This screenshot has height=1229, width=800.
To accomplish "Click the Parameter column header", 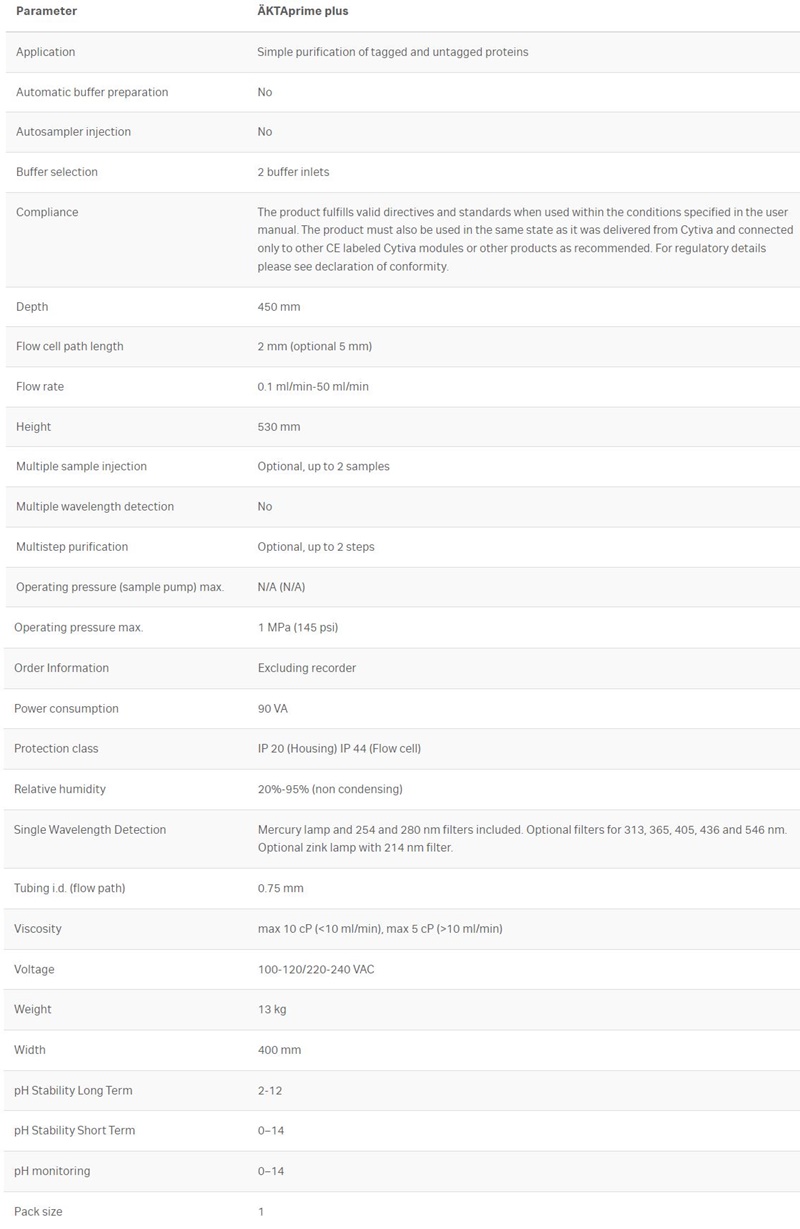I will point(46,11).
